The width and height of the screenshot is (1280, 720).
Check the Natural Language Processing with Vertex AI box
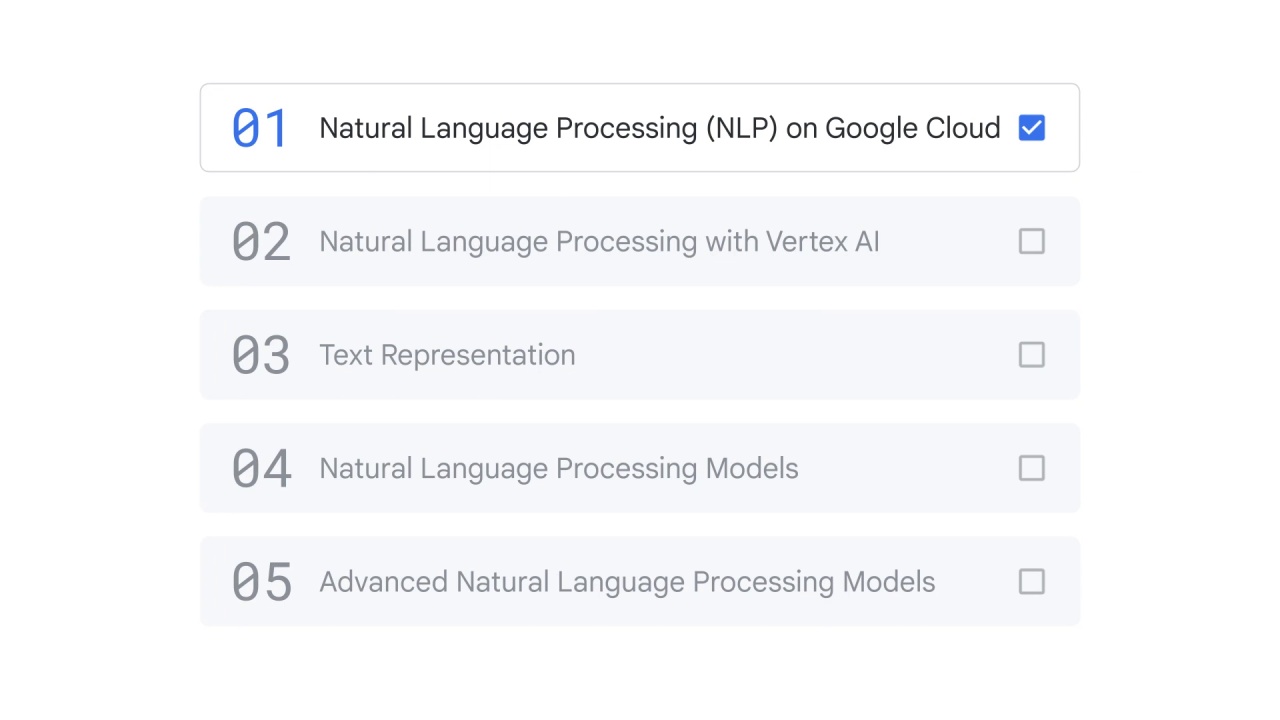point(1031,241)
